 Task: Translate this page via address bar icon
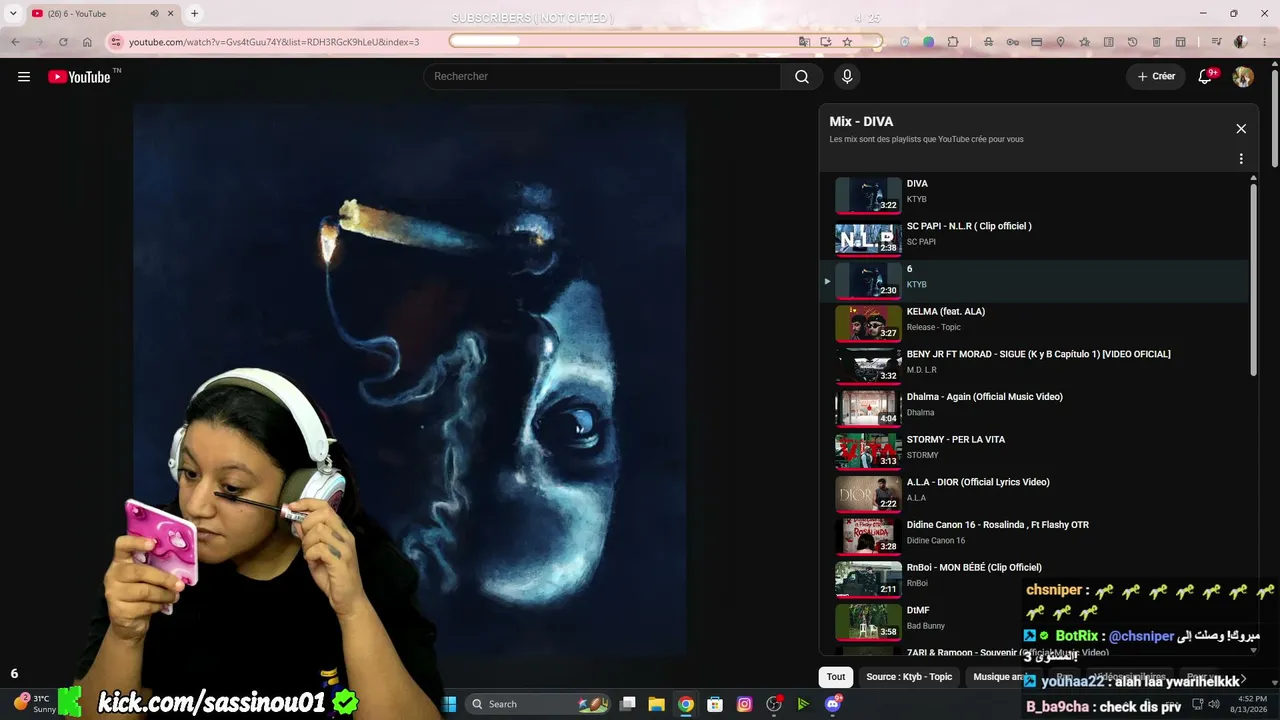click(x=804, y=42)
